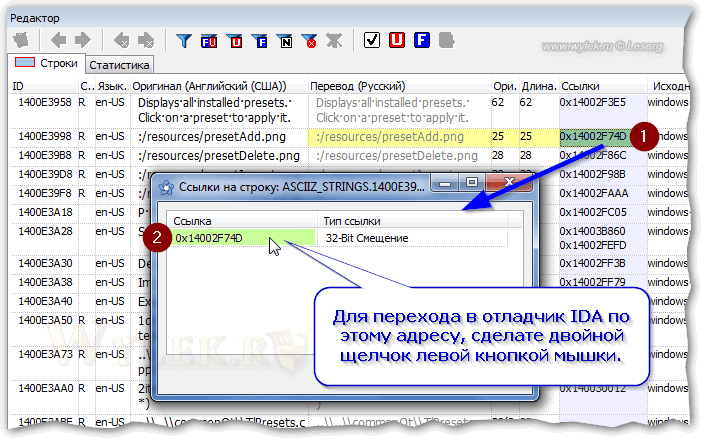Open the plain blue funnel filter
The height and width of the screenshot is (440, 704).
pyautogui.click(x=184, y=41)
